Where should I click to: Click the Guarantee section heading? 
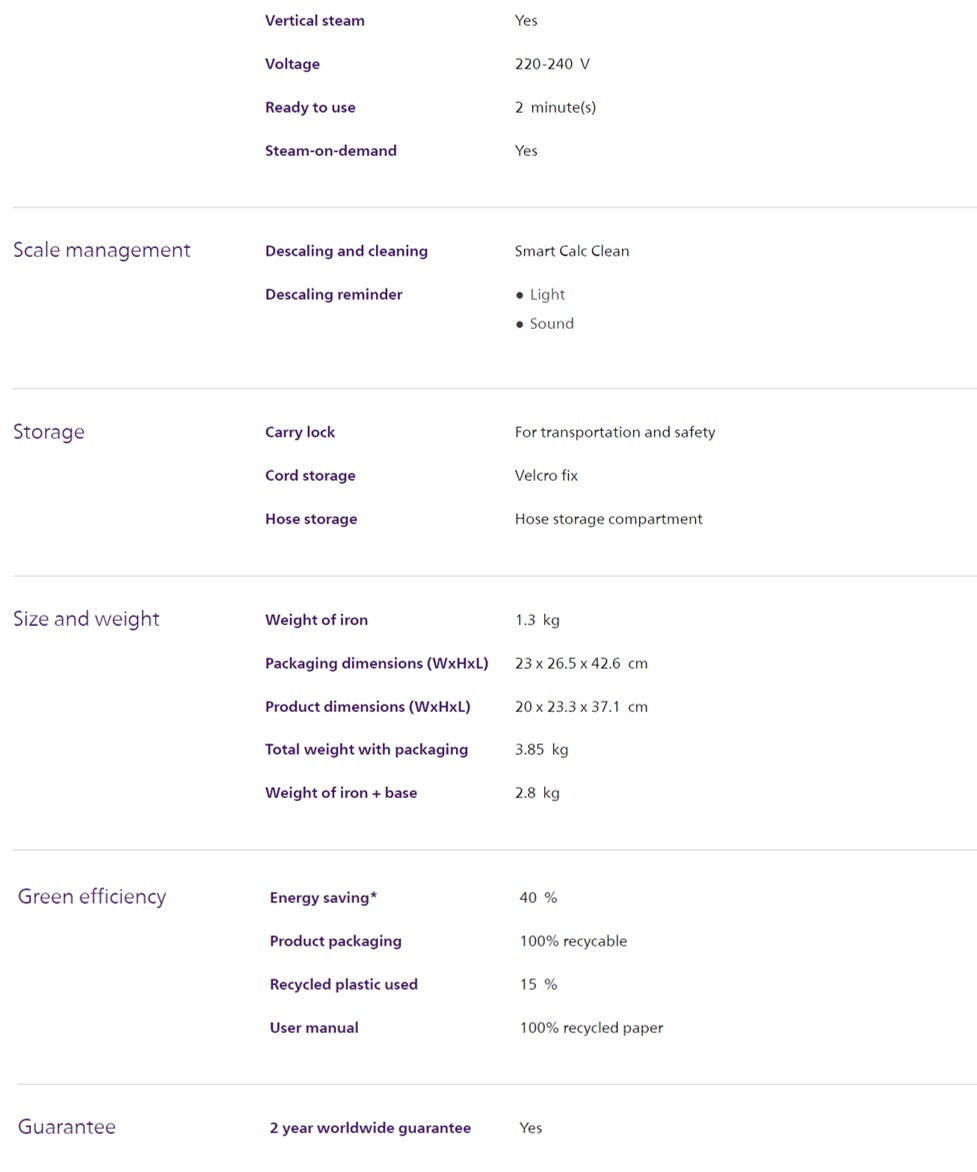(x=66, y=1127)
